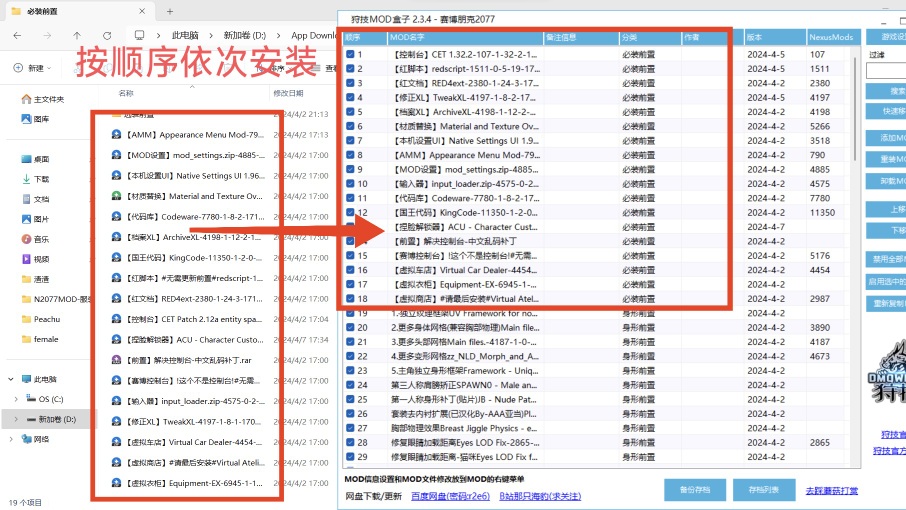906x510 pixels.
Task: Open the 音乐 folder in sidebar
Action: coord(41,239)
